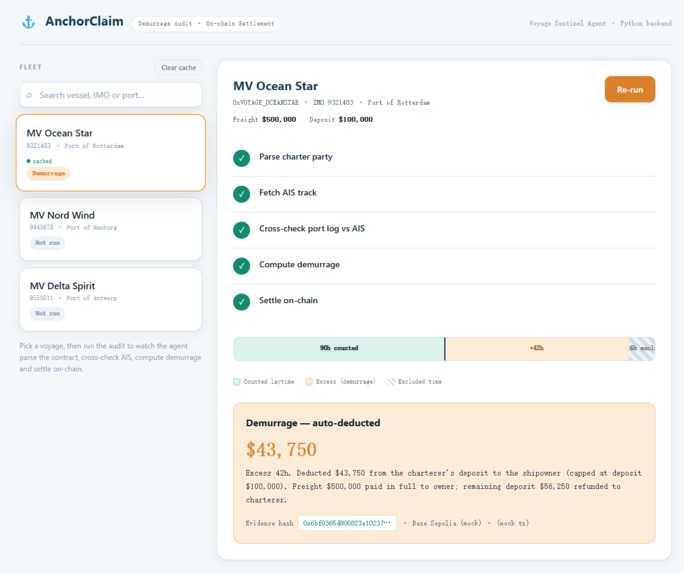The image size is (684, 573).
Task: Click the 6h excluded hatched bar segment
Action: (x=642, y=348)
